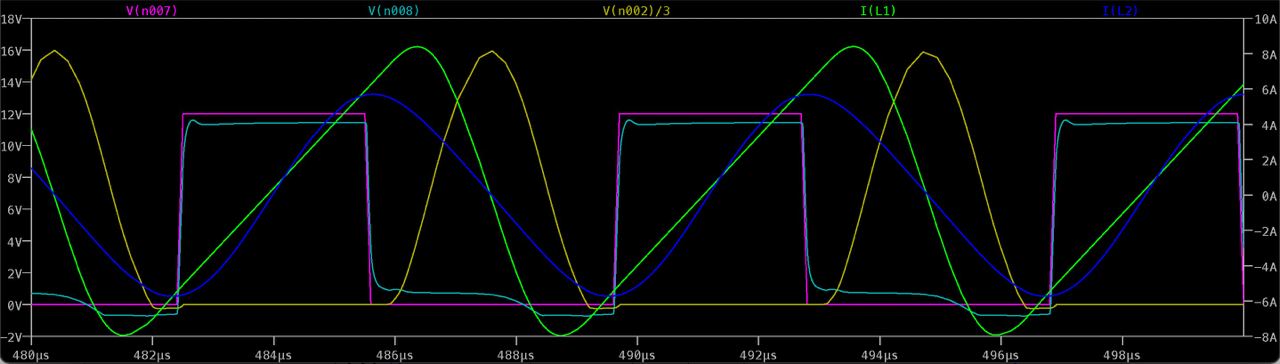Viewport: 1280px width, 364px height.
Task: Click the 490µs time axis label
Action: (637, 354)
